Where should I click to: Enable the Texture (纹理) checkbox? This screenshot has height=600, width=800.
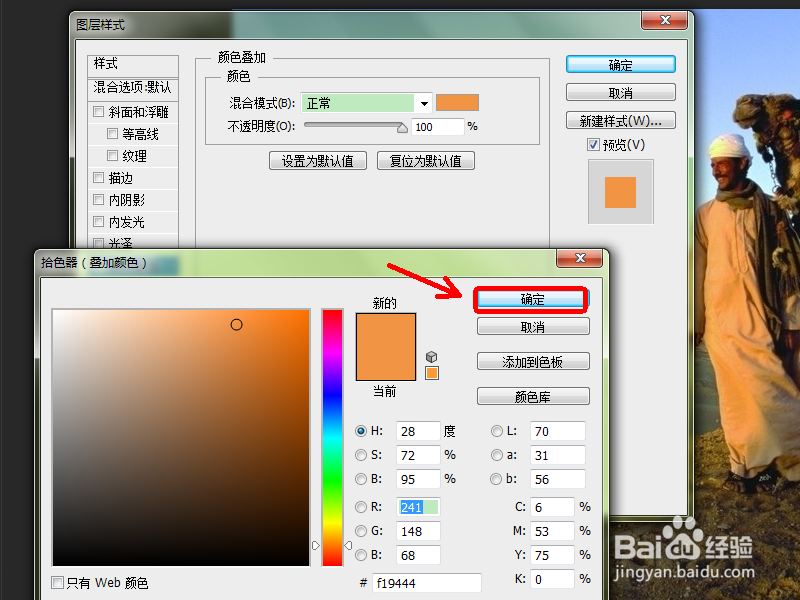[x=112, y=155]
